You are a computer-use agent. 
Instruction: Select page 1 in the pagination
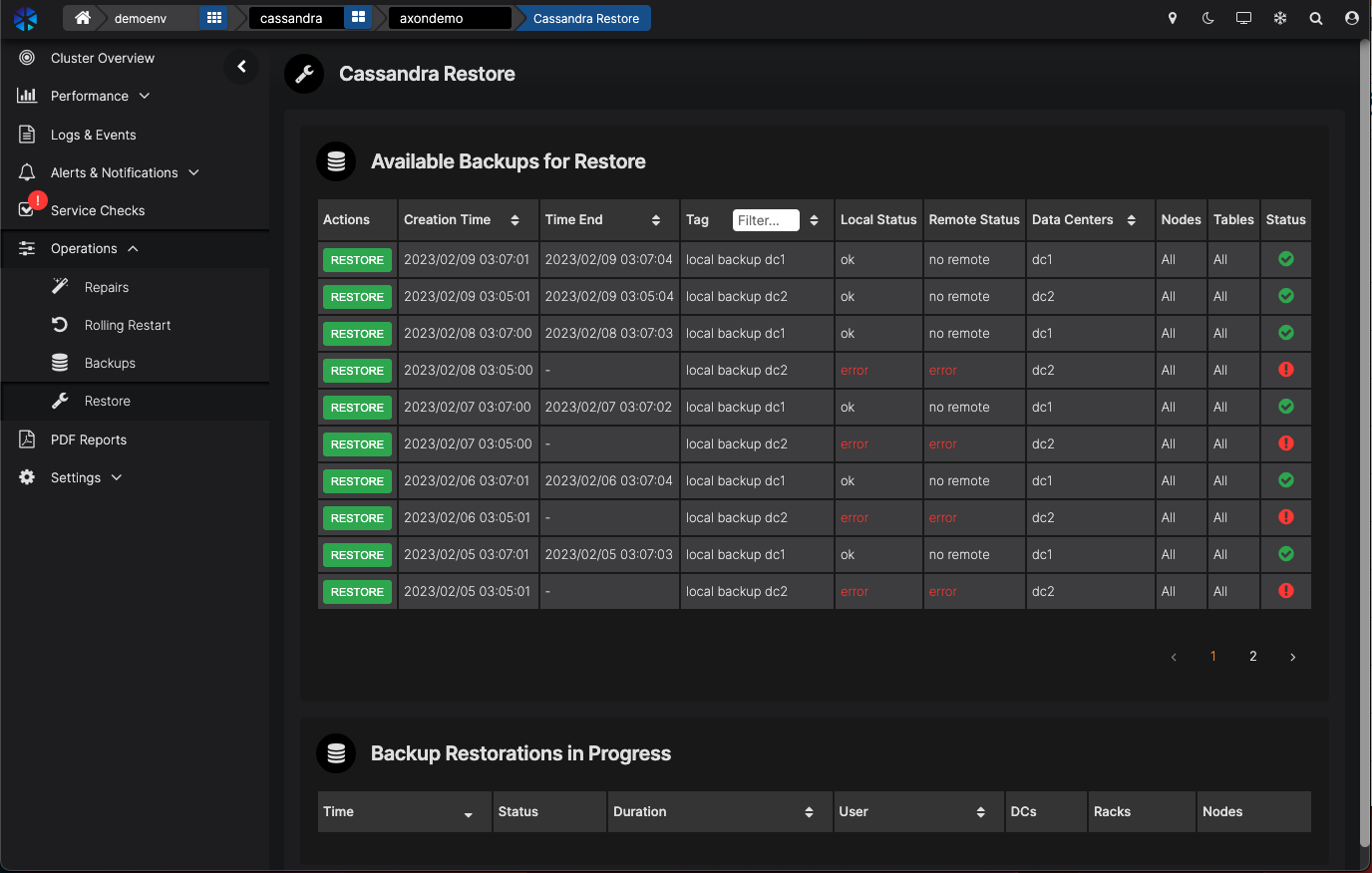coord(1213,656)
